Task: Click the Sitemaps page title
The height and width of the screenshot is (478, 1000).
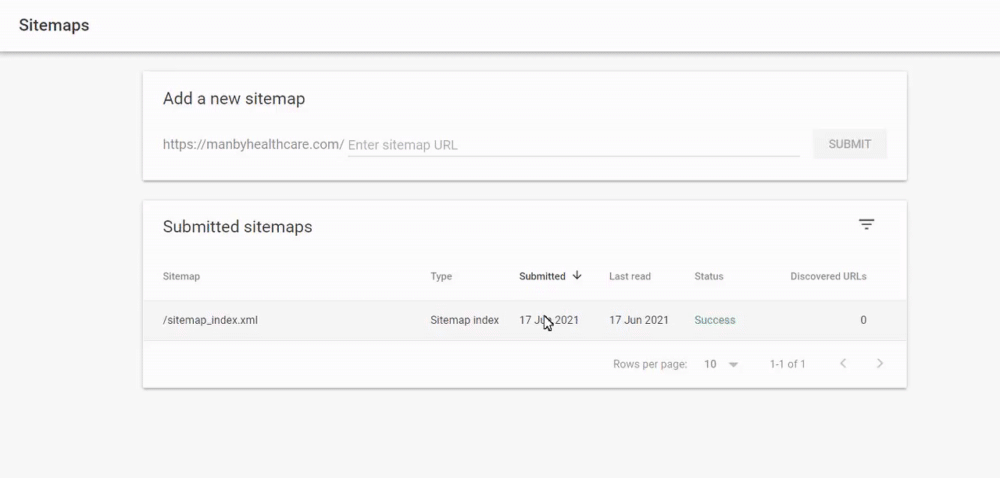Action: (x=54, y=25)
